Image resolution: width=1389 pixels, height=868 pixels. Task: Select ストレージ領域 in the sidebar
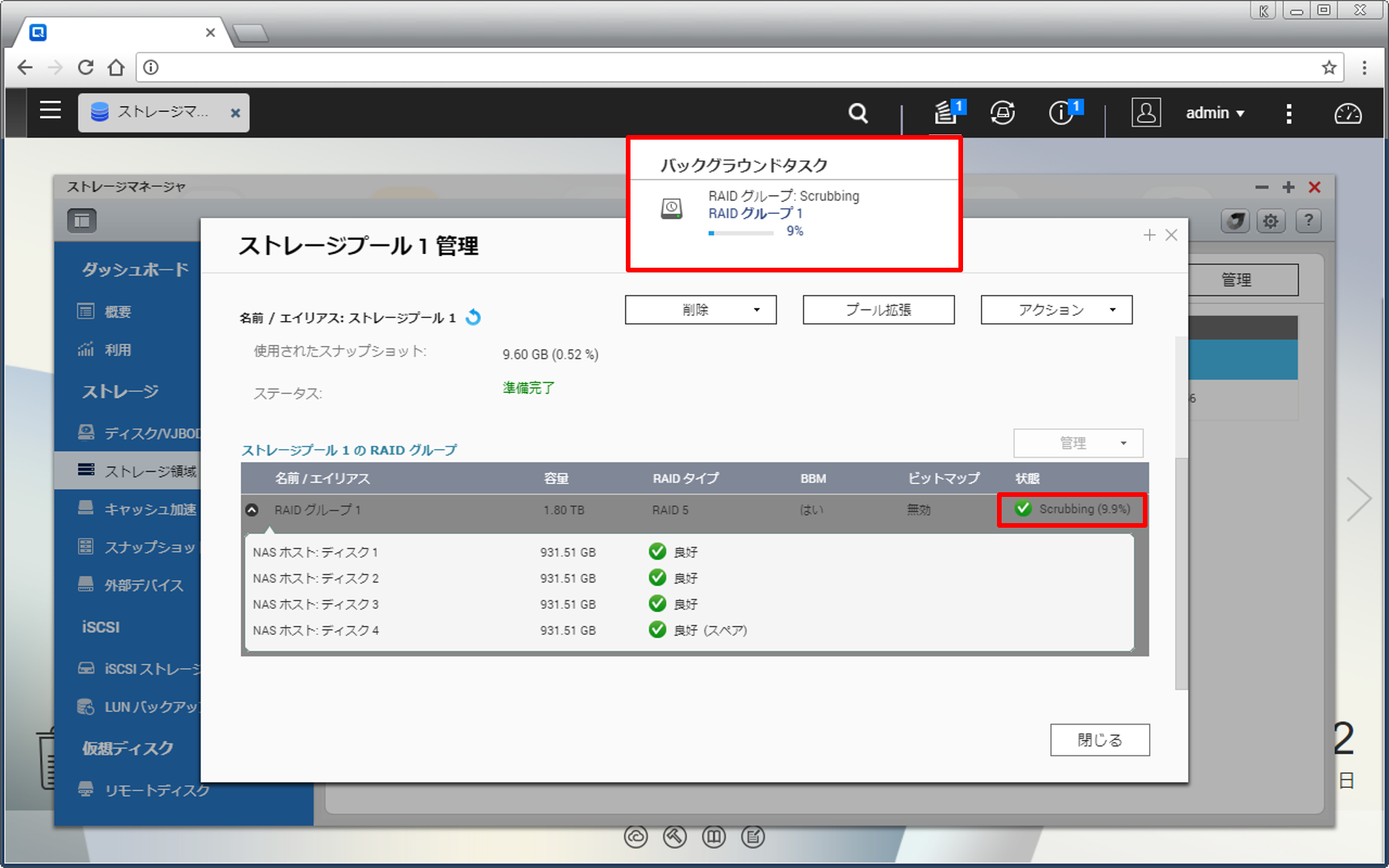(x=150, y=471)
